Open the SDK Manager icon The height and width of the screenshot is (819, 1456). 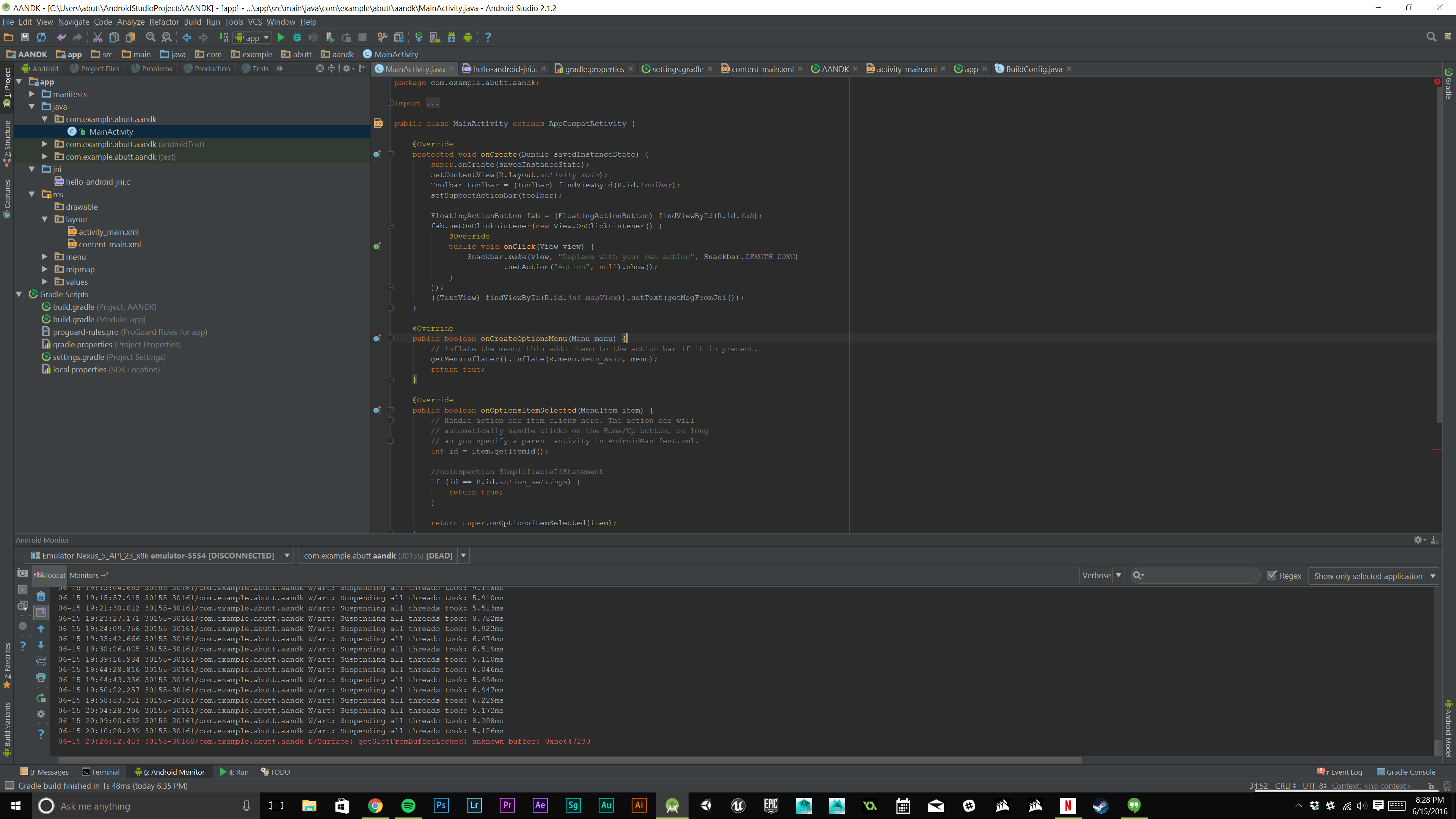451,37
